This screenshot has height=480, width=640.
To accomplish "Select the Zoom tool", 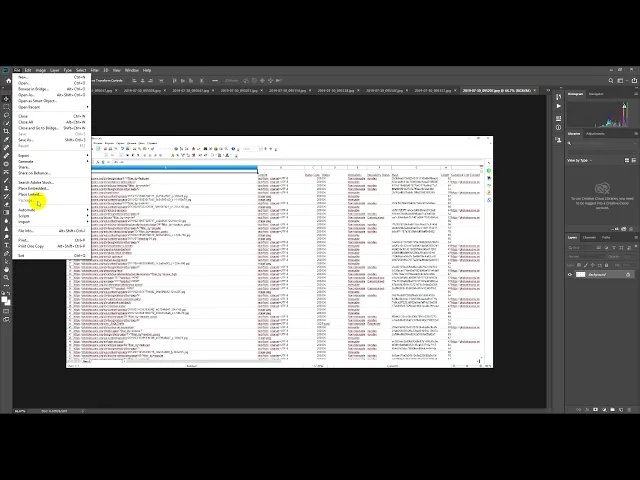I will point(6,278).
